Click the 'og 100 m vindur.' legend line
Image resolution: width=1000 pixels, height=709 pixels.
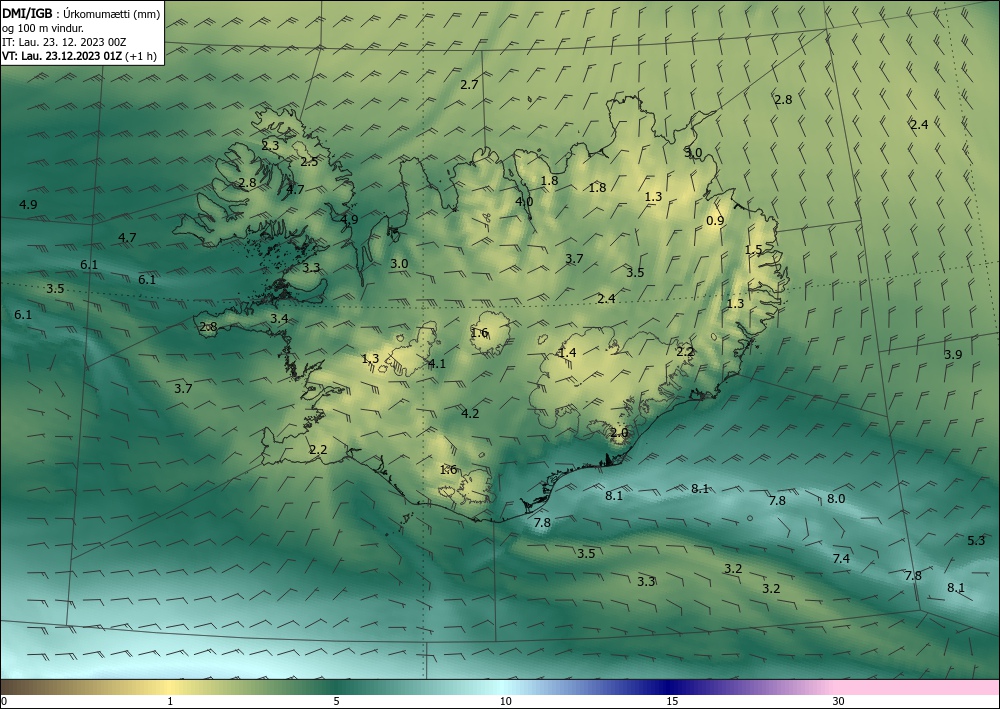click(x=43, y=28)
